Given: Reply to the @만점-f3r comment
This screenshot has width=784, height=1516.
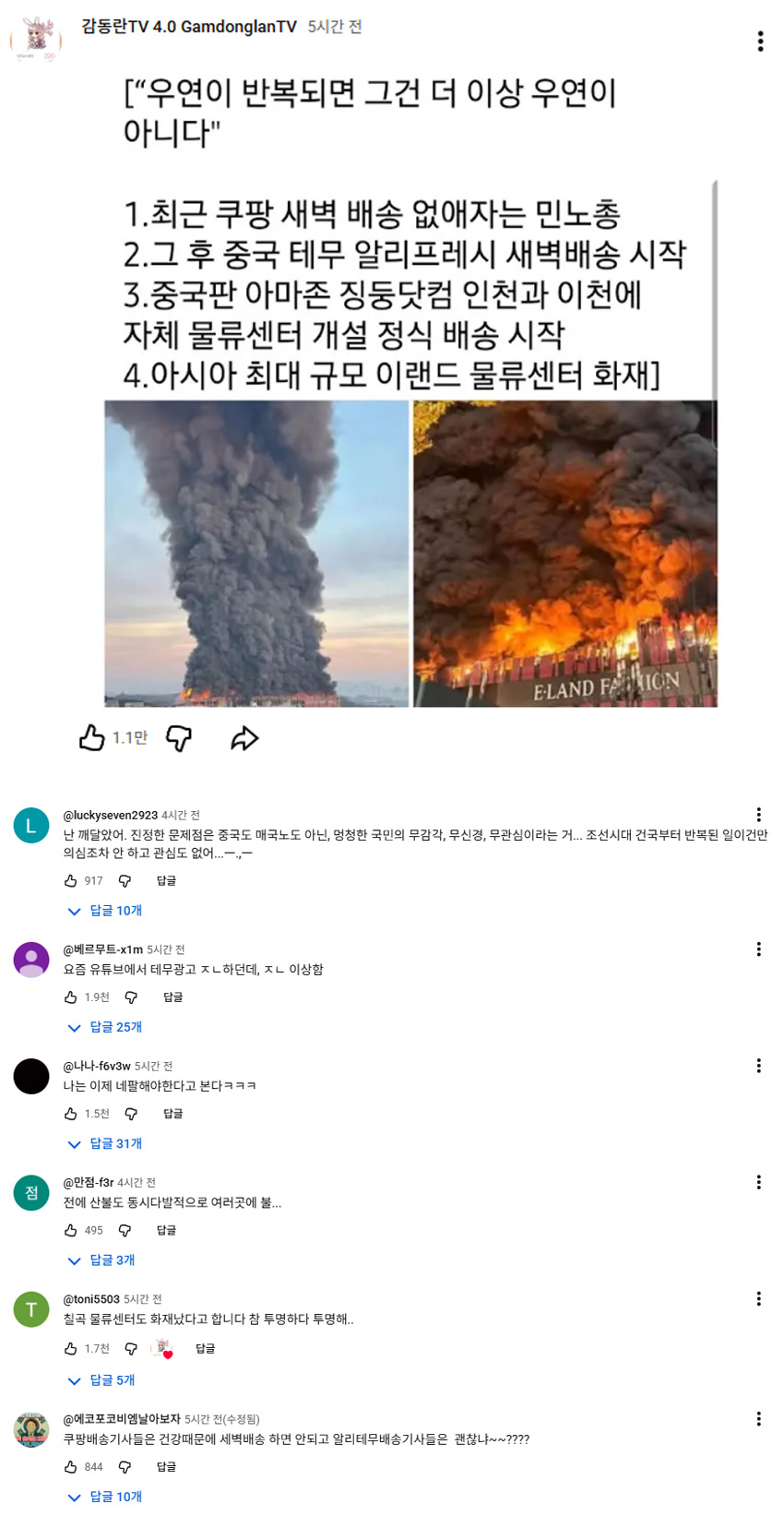Looking at the screenshot, I should [166, 1230].
